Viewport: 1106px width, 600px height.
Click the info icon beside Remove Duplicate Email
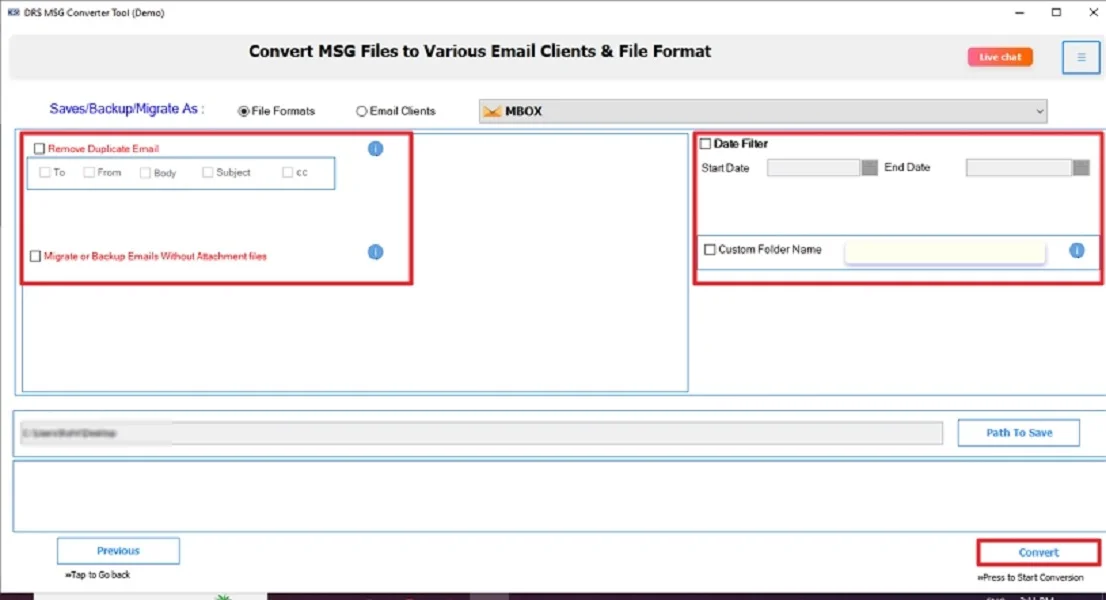point(375,148)
